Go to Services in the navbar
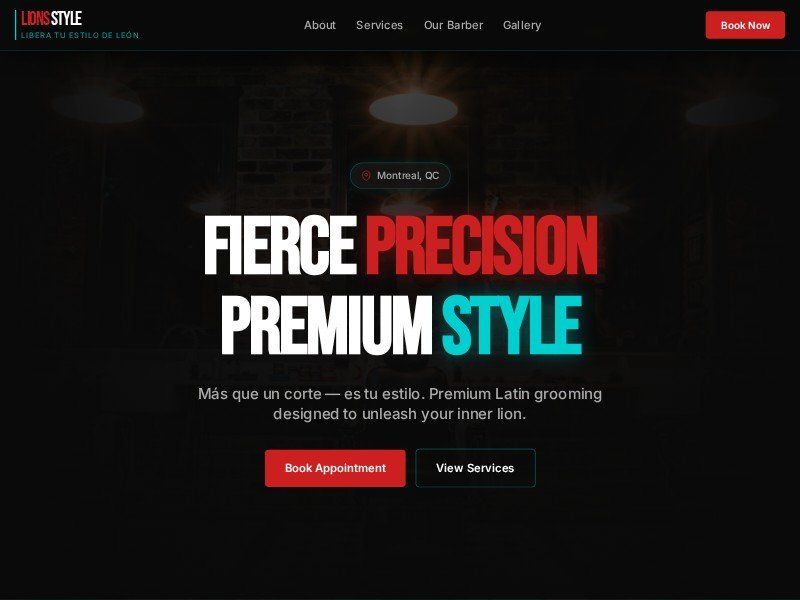 click(x=380, y=25)
